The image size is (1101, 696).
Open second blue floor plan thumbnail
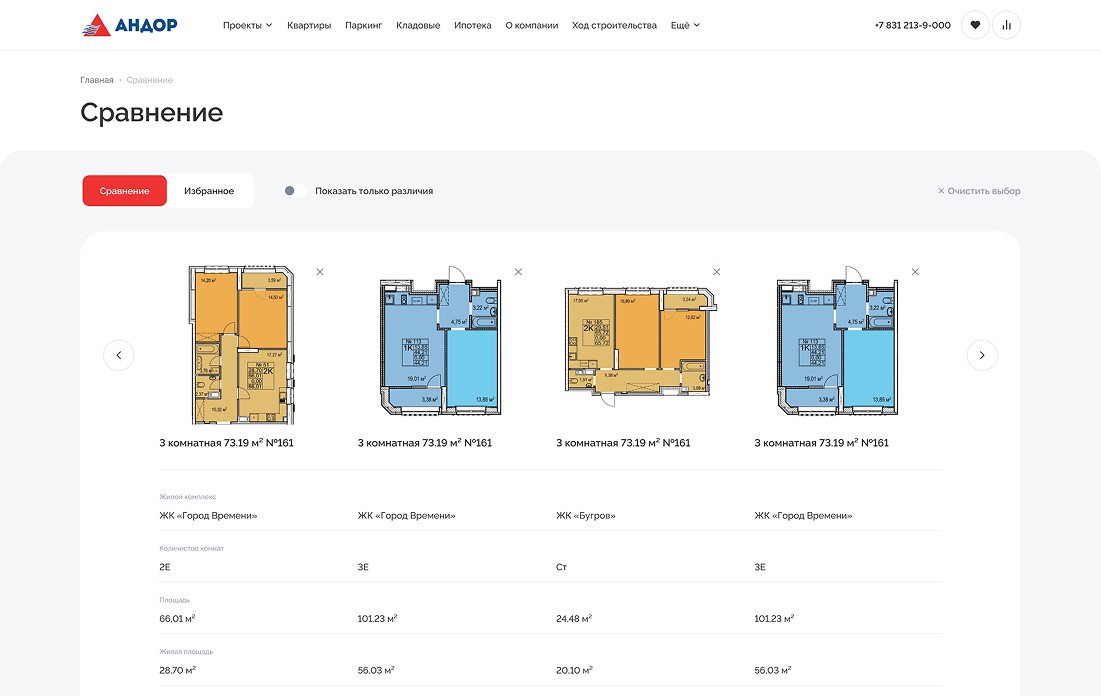pyautogui.click(x=440, y=341)
